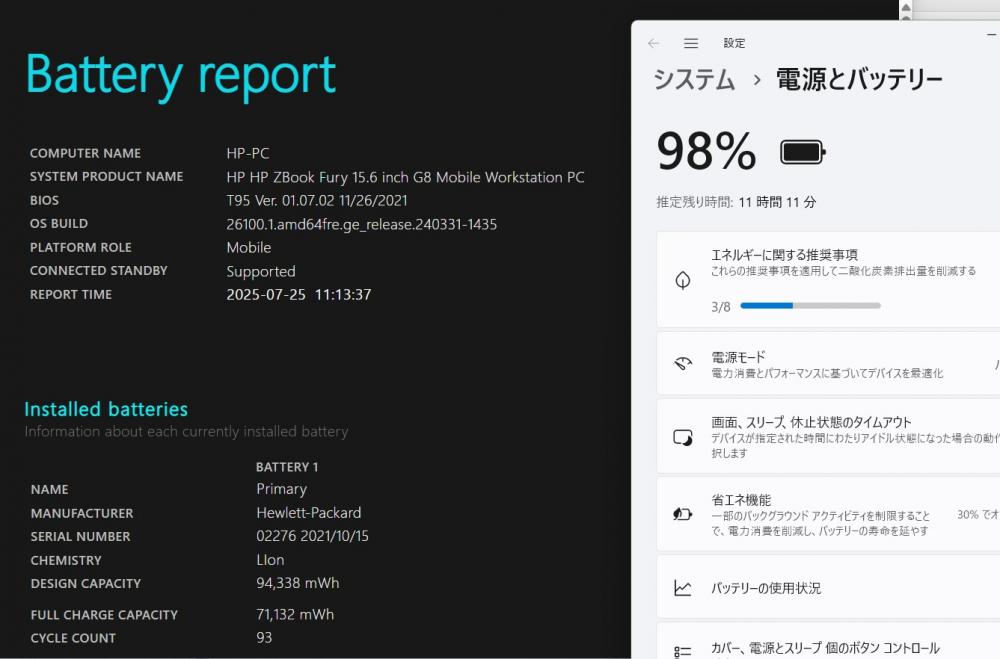Viewport: 1000px width, 659px height.
Task: Click the leaf icon for energy recommendations
Action: [682, 280]
